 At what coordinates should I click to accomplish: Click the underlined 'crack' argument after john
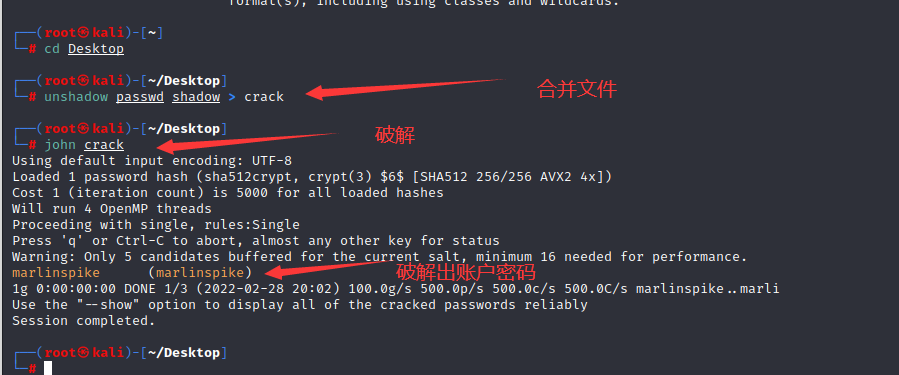tap(104, 145)
